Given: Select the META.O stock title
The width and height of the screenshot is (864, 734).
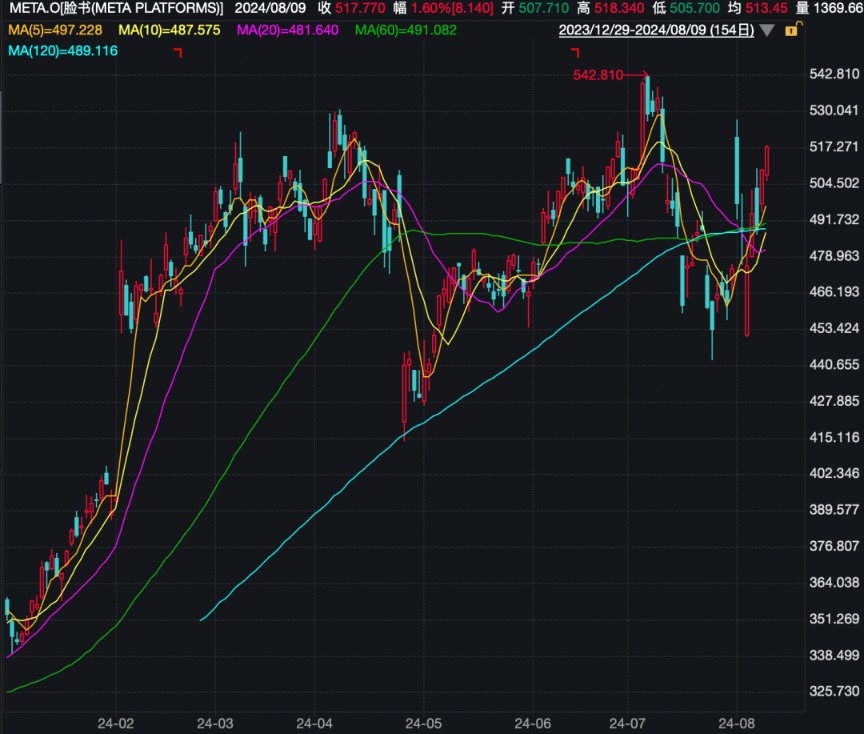Looking at the screenshot, I should 115,8.
